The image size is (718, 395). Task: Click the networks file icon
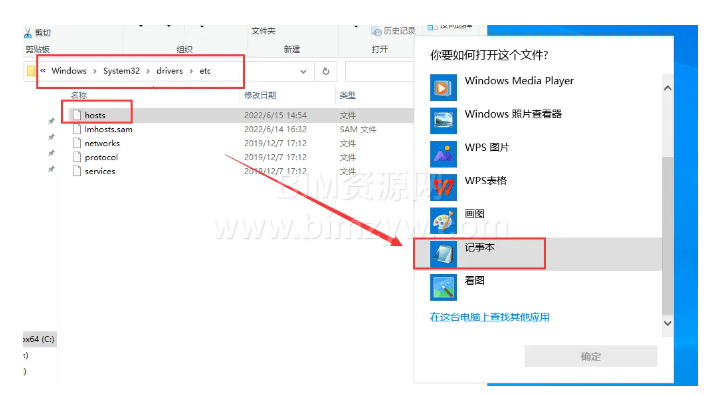[x=77, y=143]
